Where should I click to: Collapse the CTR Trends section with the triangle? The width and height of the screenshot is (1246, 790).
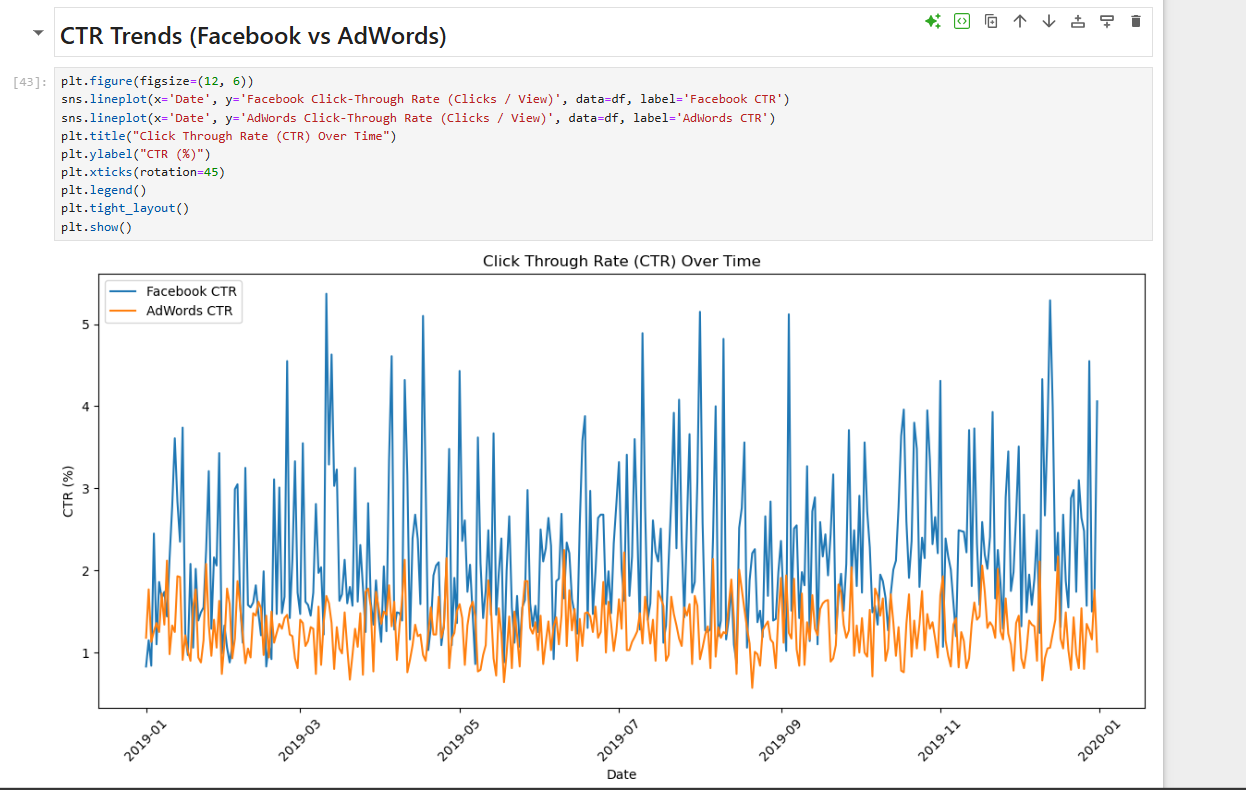(x=37, y=31)
